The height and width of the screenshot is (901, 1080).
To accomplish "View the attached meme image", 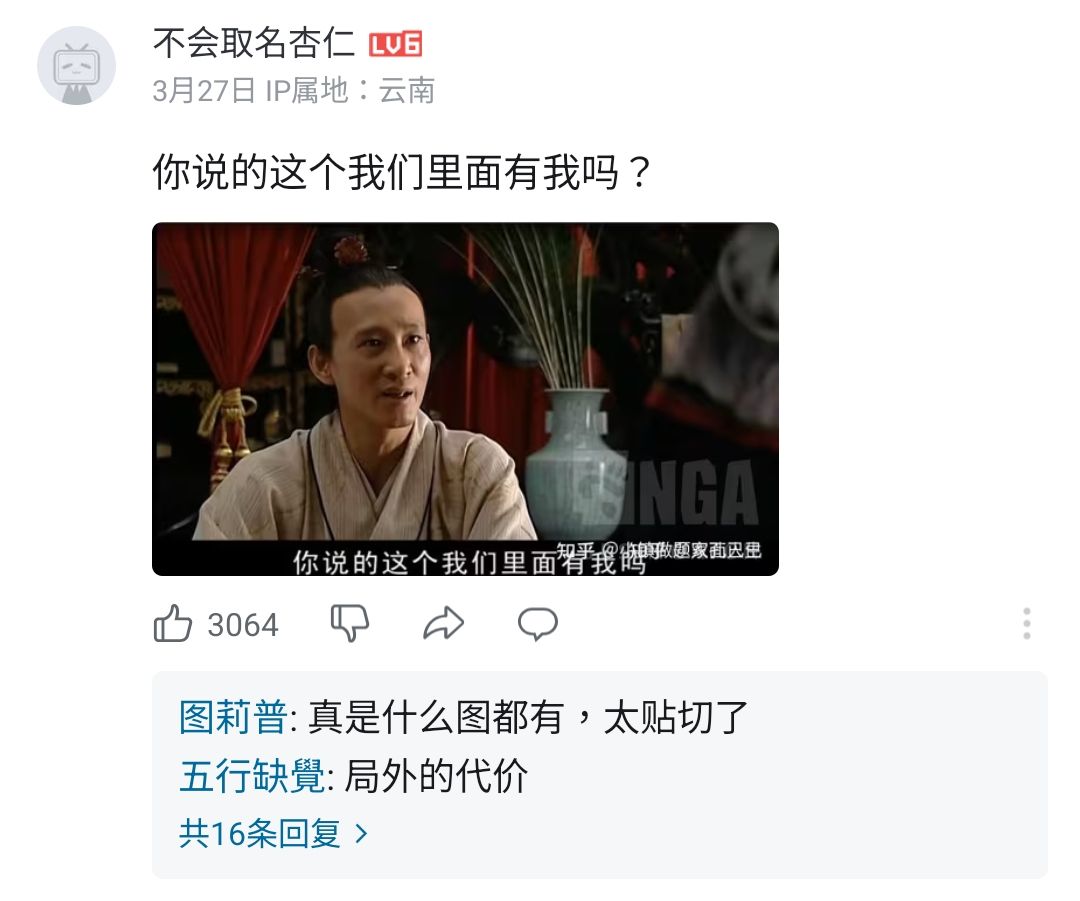I will pos(466,399).
